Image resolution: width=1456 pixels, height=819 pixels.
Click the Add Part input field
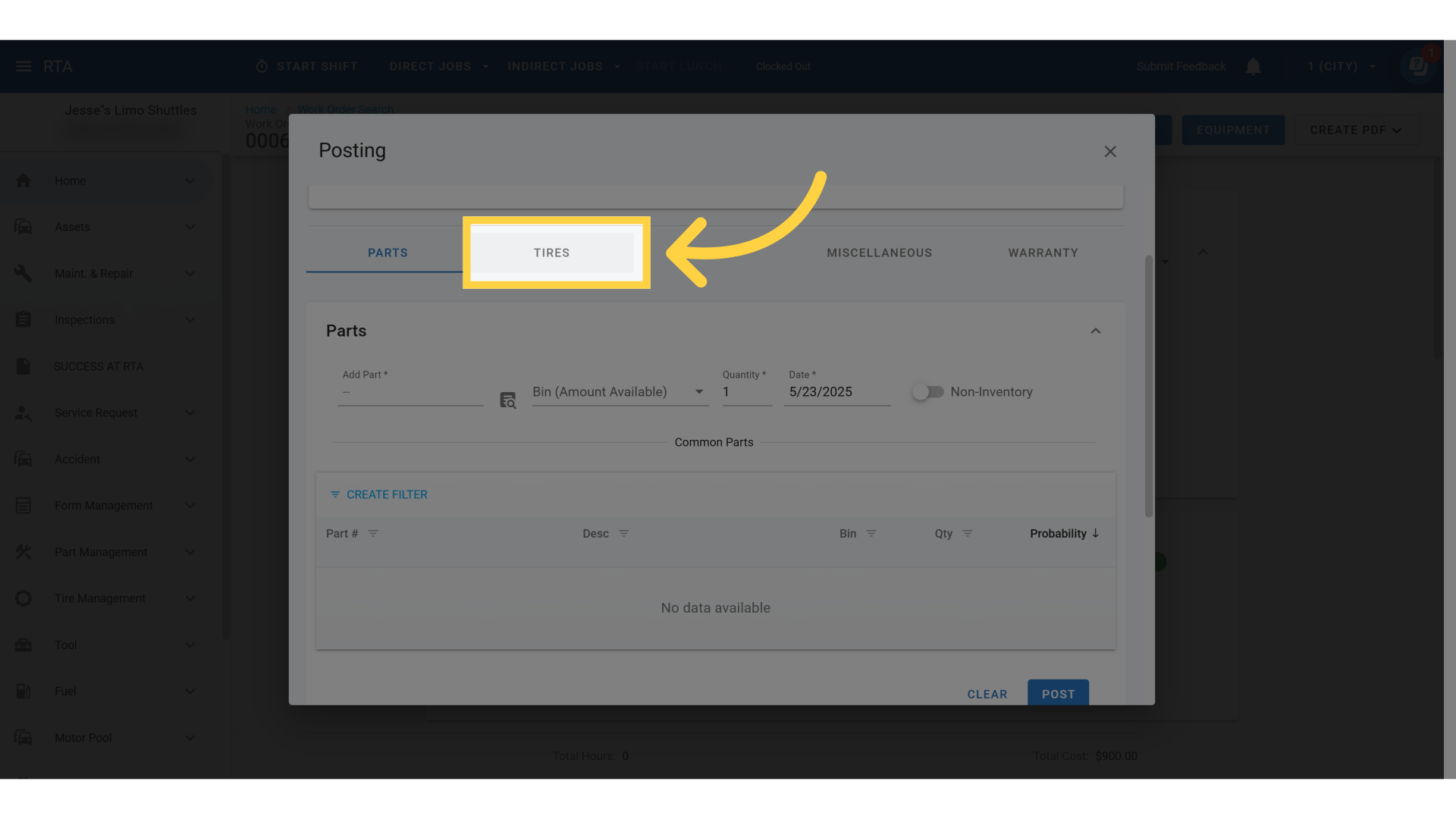409,393
